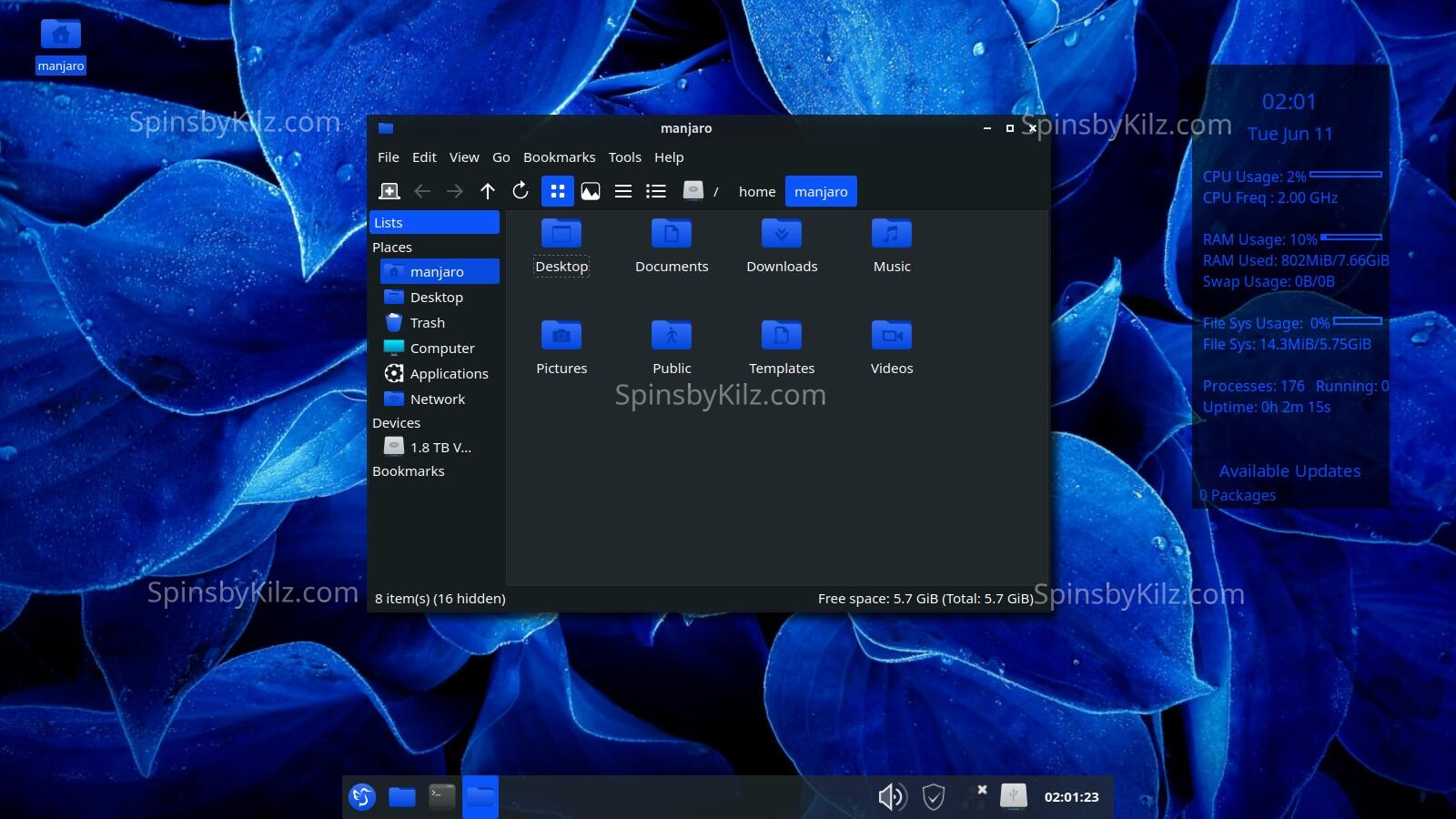This screenshot has height=819, width=1456.
Task: Switch to thumbnail view mode
Action: [x=591, y=191]
